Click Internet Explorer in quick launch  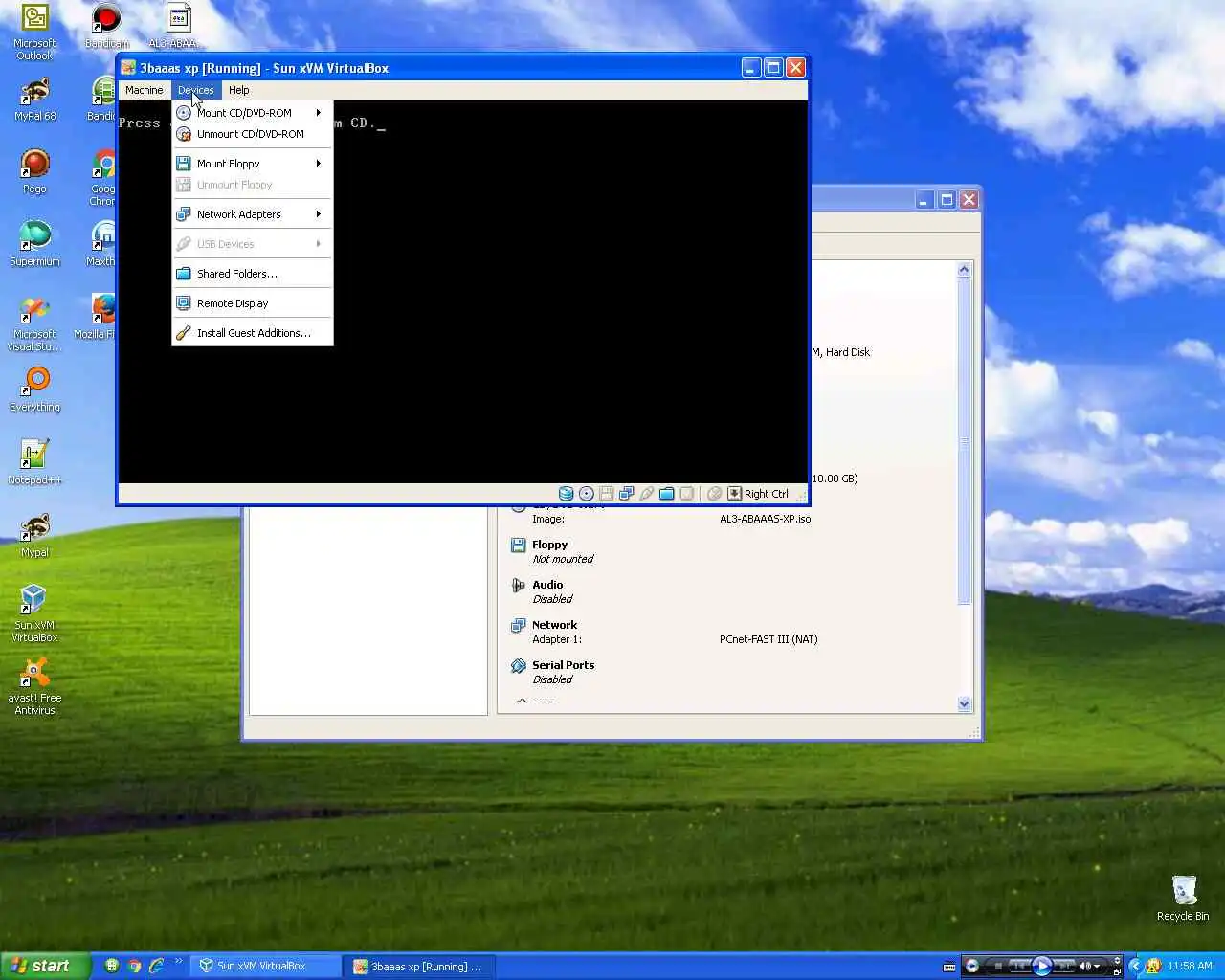(156, 966)
